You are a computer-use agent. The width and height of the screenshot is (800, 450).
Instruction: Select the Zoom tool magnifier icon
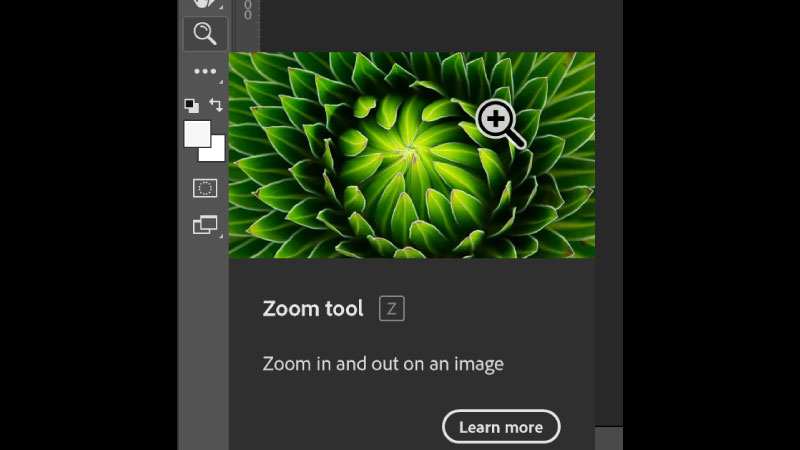click(205, 35)
